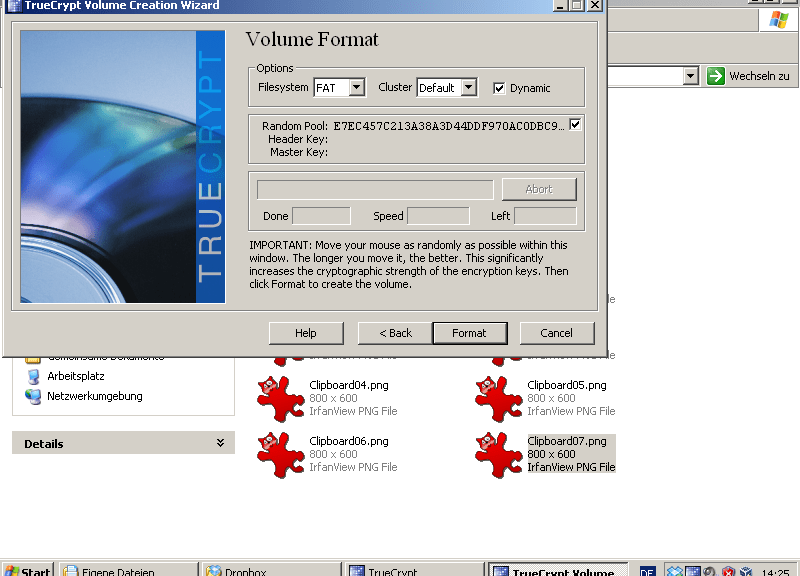Select the Clipboard04.png IrfanView file icon

pyautogui.click(x=280, y=398)
